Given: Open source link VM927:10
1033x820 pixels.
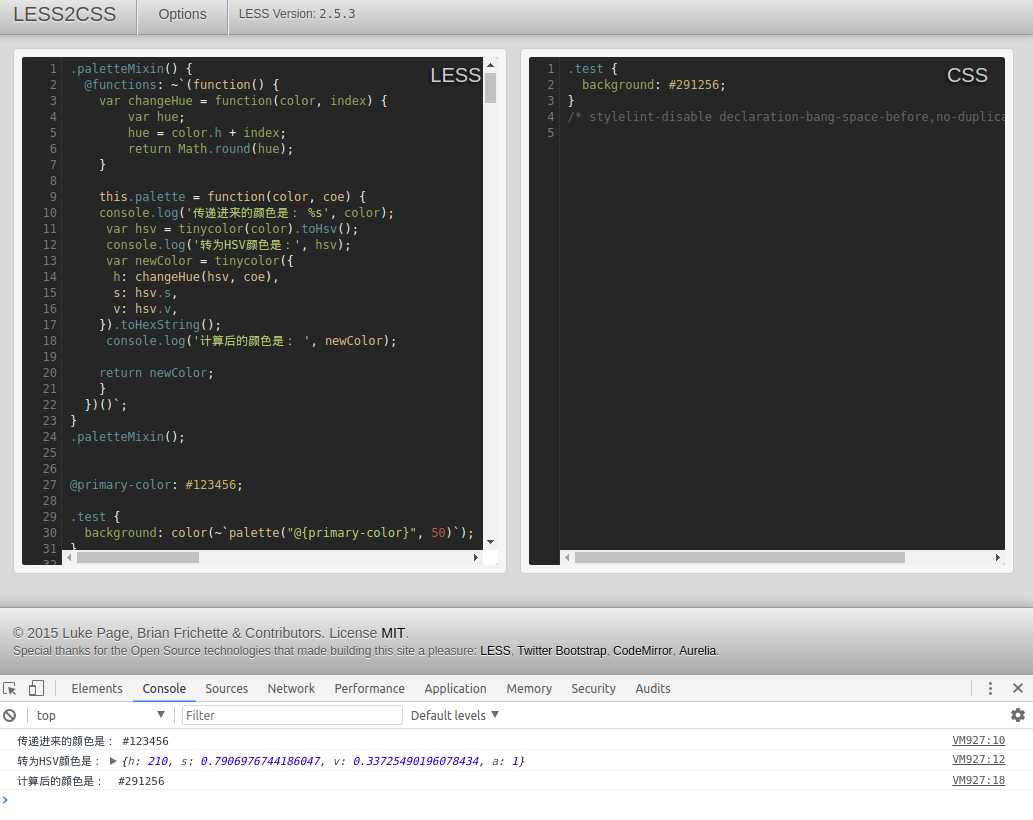Looking at the screenshot, I should 978,740.
